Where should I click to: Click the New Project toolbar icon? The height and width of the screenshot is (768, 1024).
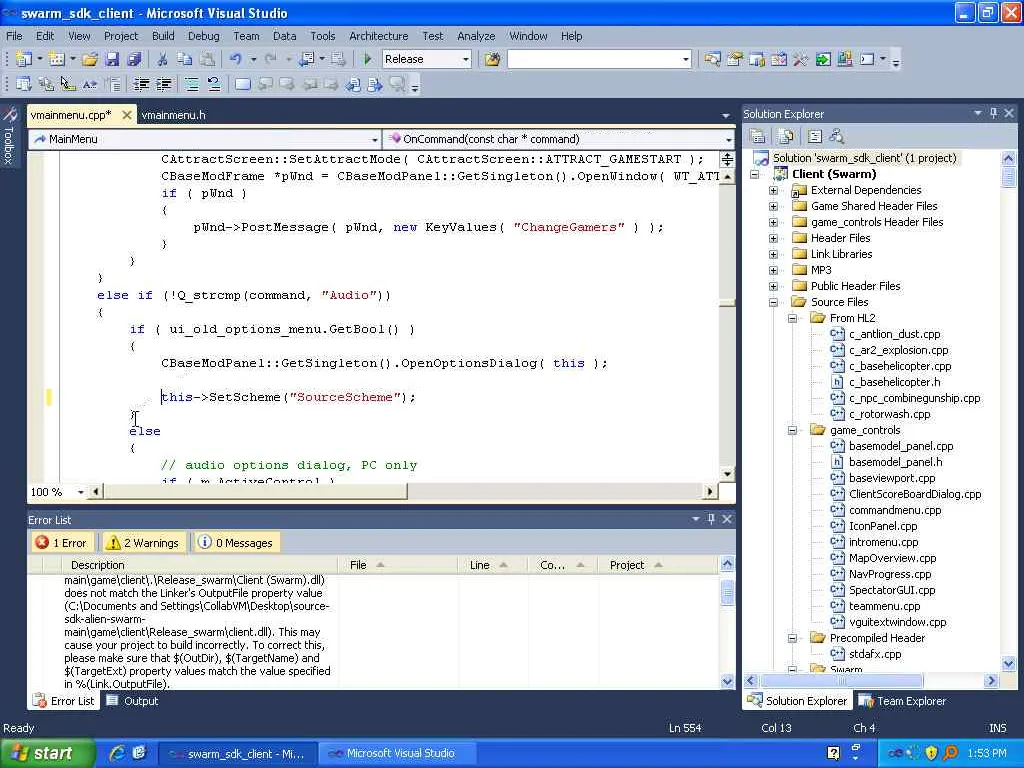click(x=24, y=59)
